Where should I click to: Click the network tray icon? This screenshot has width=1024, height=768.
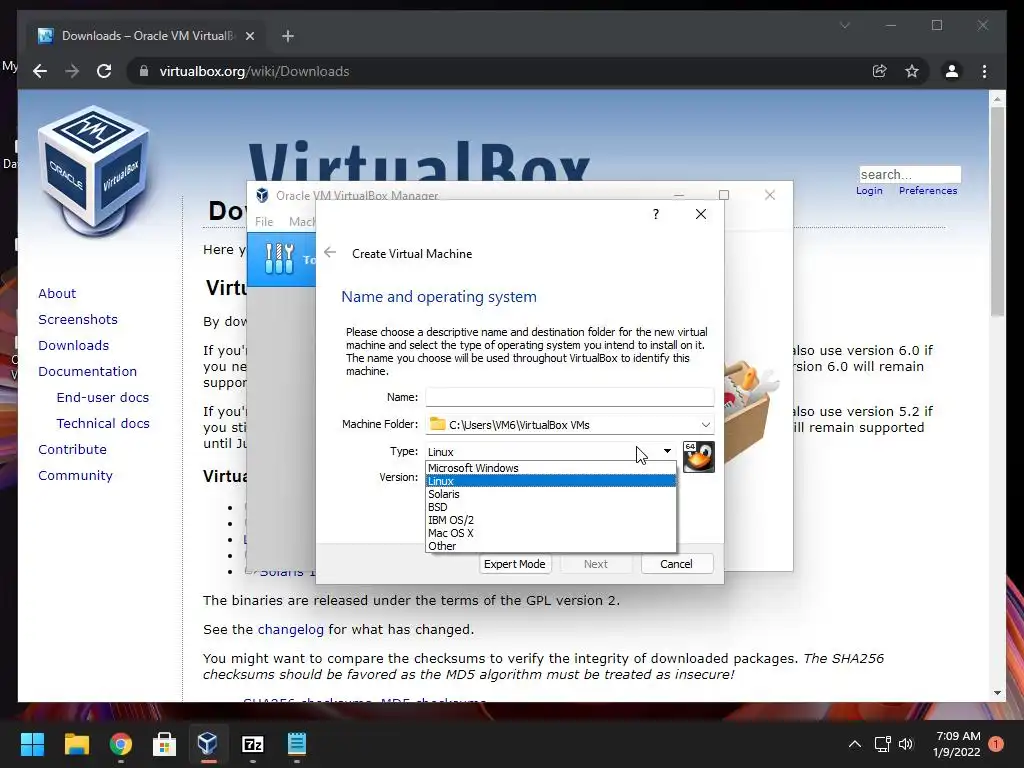[x=882, y=744]
